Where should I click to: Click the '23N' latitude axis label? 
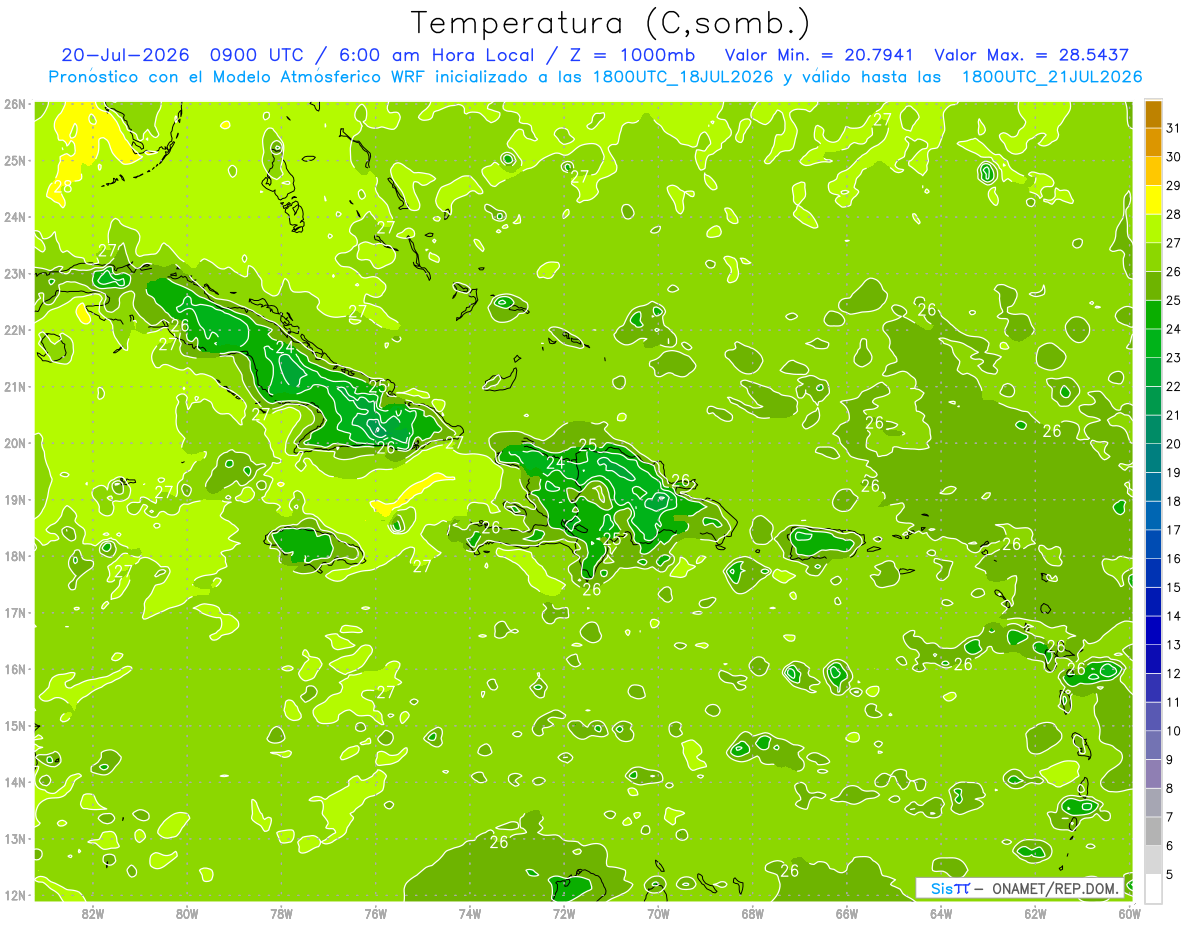click(x=15, y=273)
